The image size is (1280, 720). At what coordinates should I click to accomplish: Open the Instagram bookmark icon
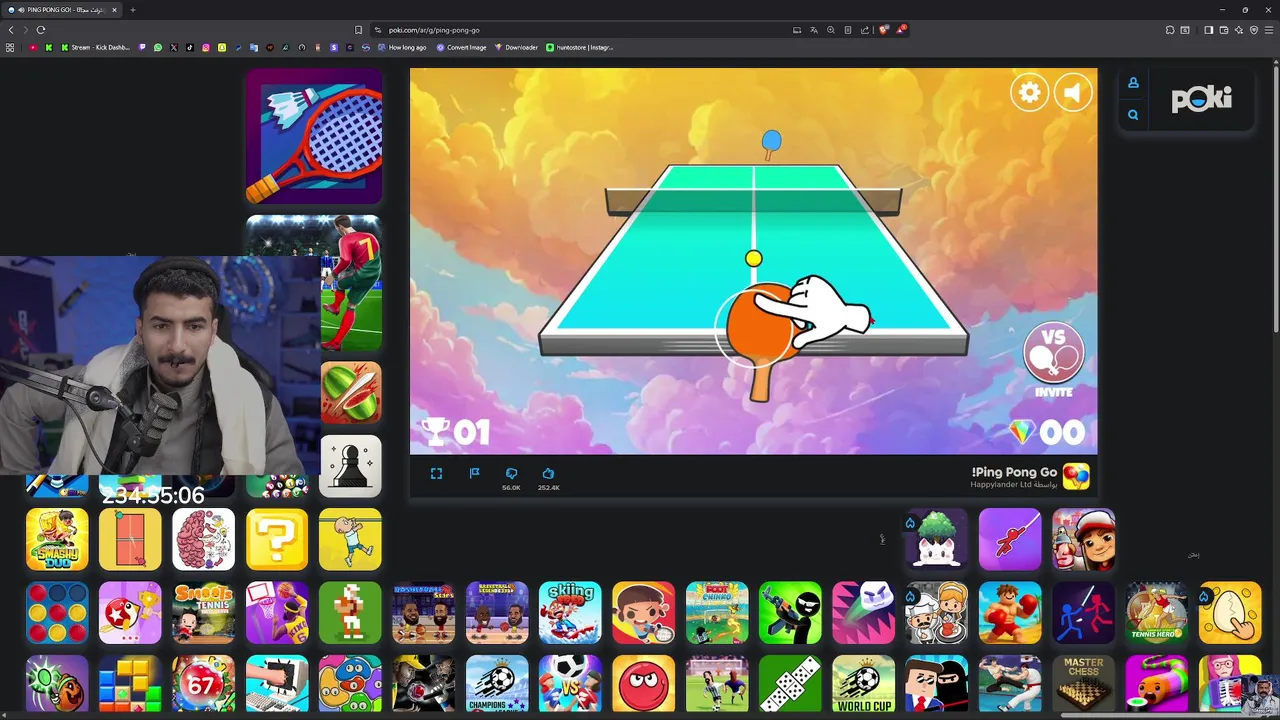(x=206, y=47)
